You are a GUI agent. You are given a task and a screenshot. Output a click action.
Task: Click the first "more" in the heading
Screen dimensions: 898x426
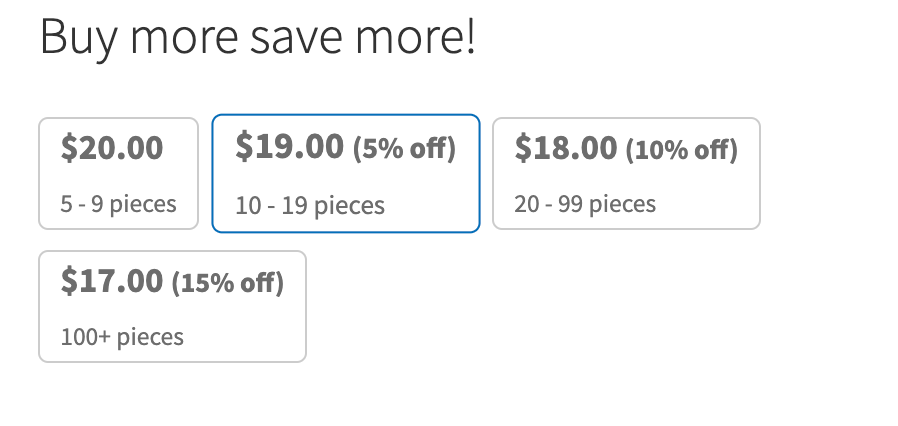[184, 40]
